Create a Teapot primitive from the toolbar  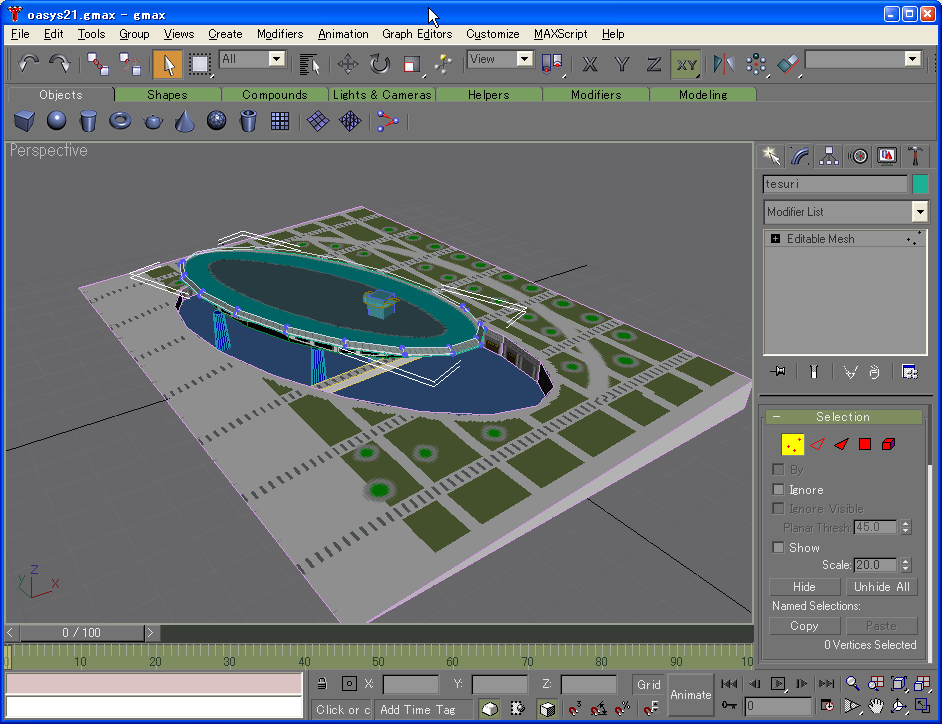pyautogui.click(x=153, y=121)
